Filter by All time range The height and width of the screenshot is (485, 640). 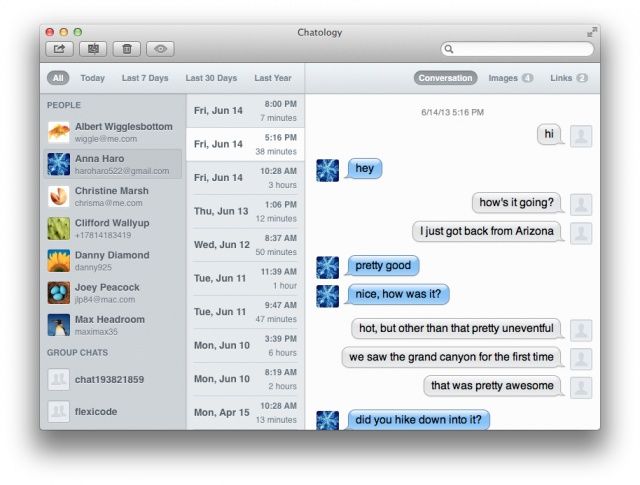tap(58, 78)
